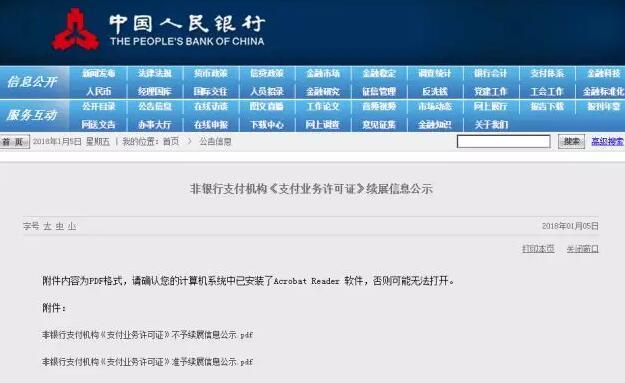
Task: Open 网上调查 page
Action: (x=323, y=125)
